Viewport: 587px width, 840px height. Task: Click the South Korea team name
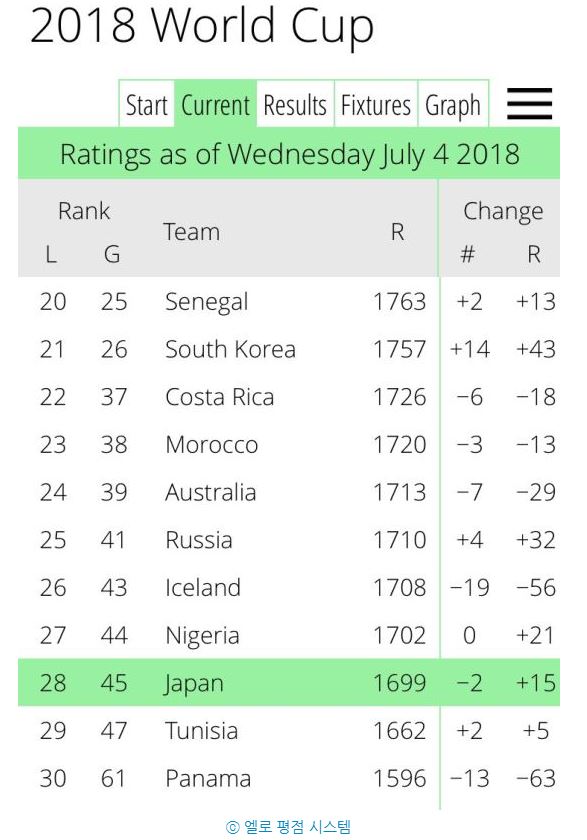[230, 349]
